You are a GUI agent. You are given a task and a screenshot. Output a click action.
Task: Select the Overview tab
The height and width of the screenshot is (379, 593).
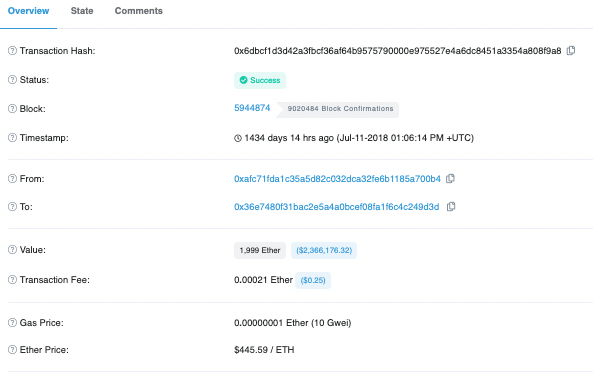tap(28, 11)
